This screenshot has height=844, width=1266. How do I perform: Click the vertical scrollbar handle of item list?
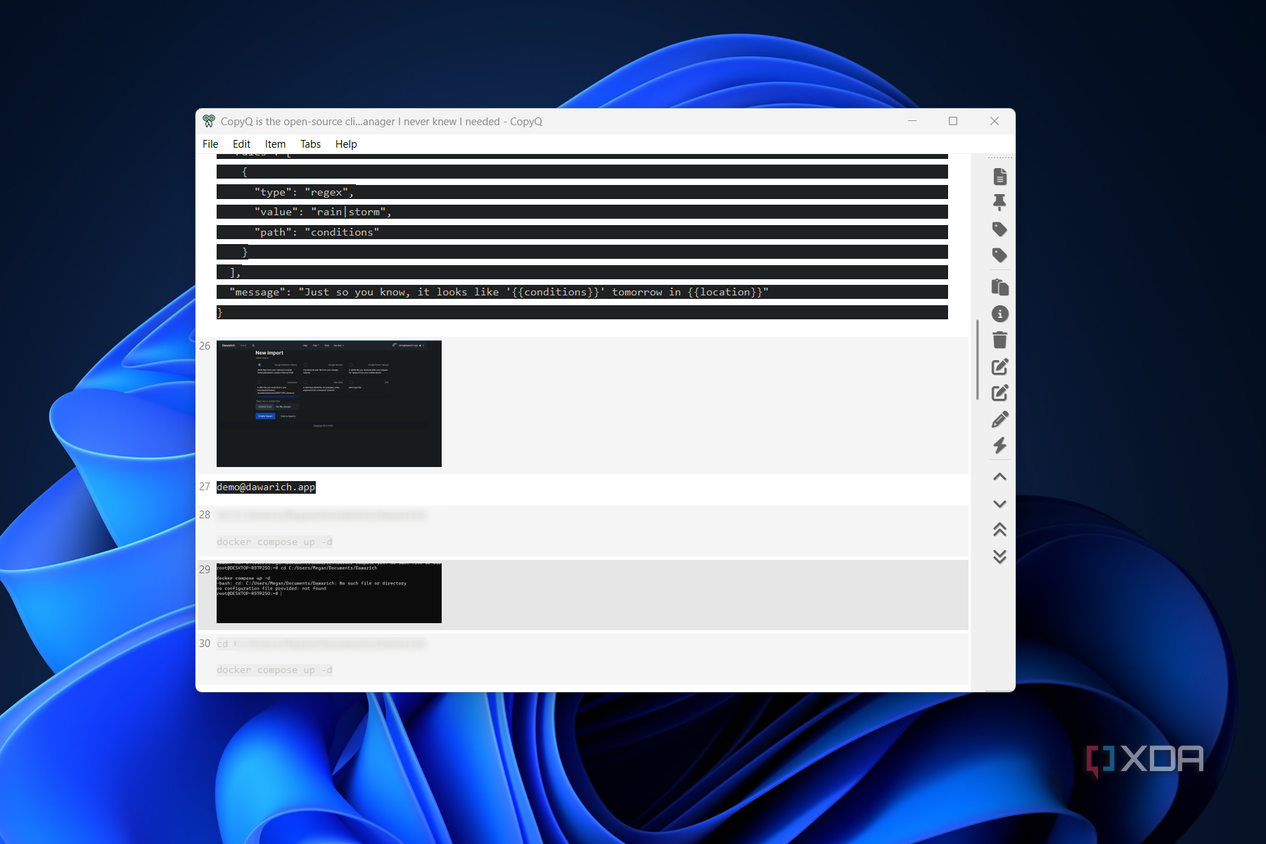click(977, 360)
